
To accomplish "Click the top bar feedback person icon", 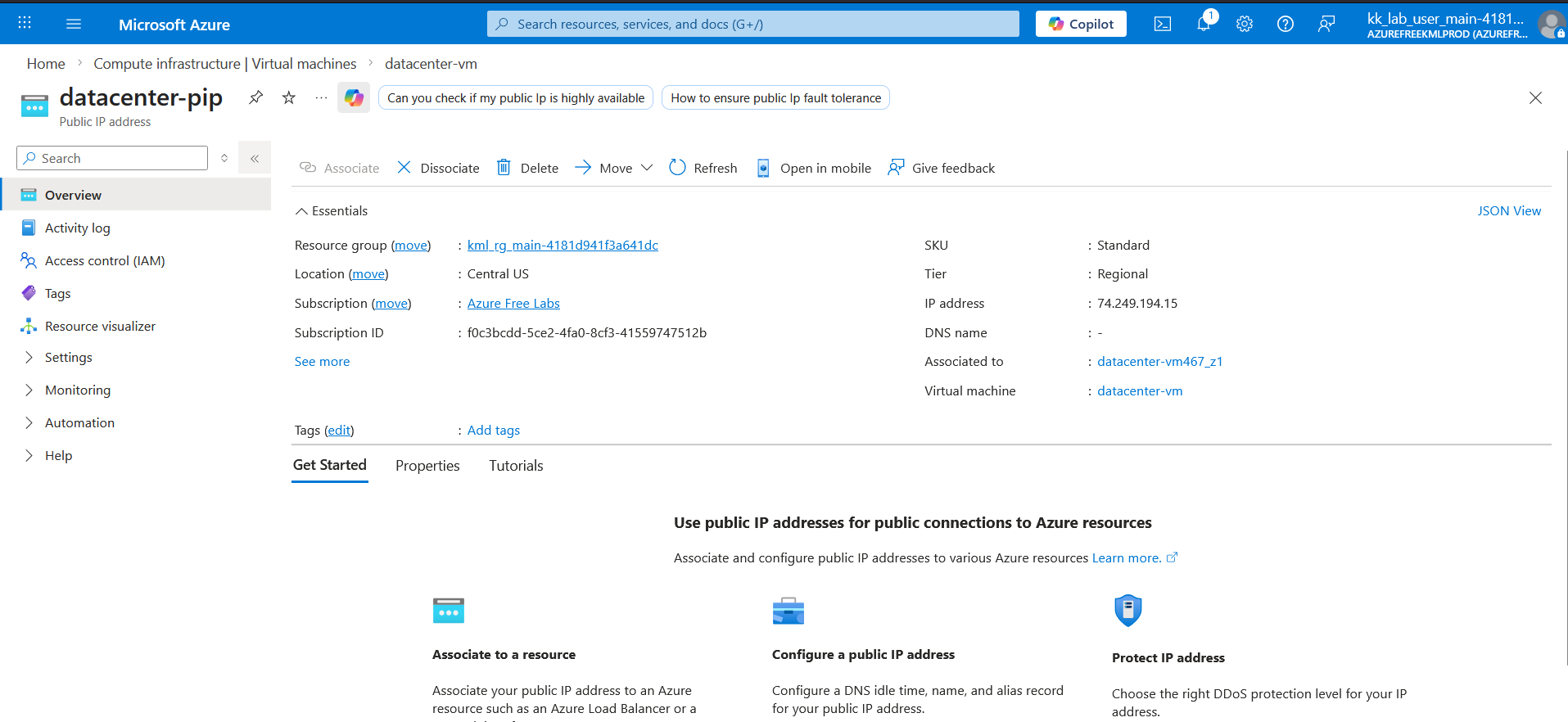I will (x=1326, y=24).
